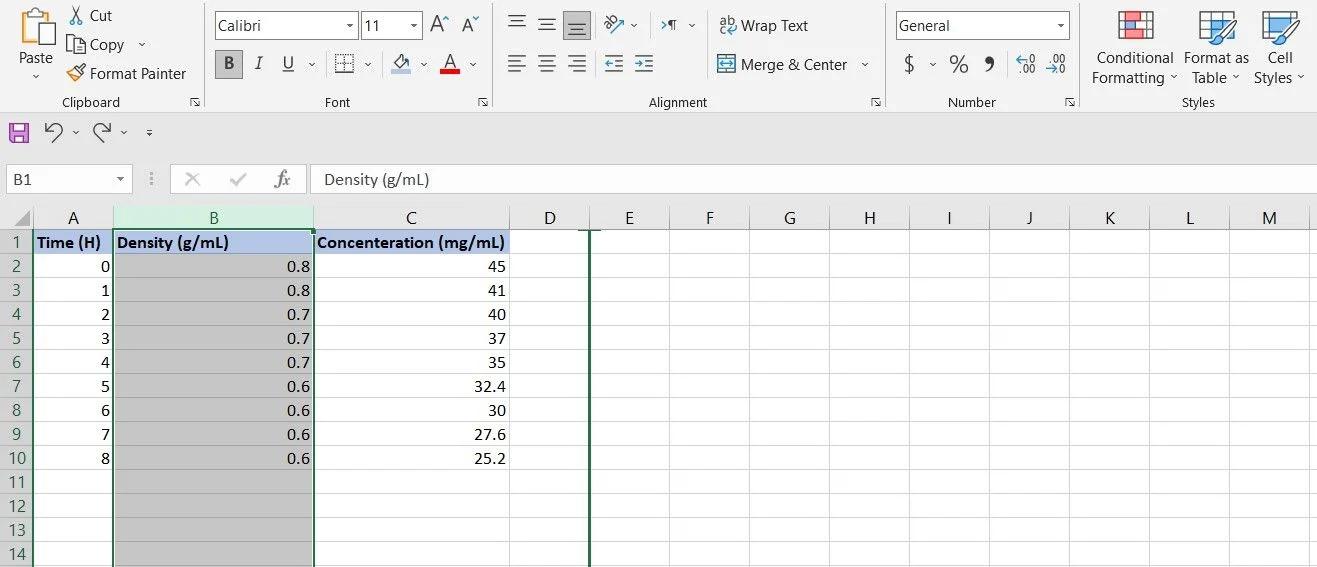Click the Undo arrow icon
This screenshot has width=1317, height=567.
pyautogui.click(x=54, y=132)
